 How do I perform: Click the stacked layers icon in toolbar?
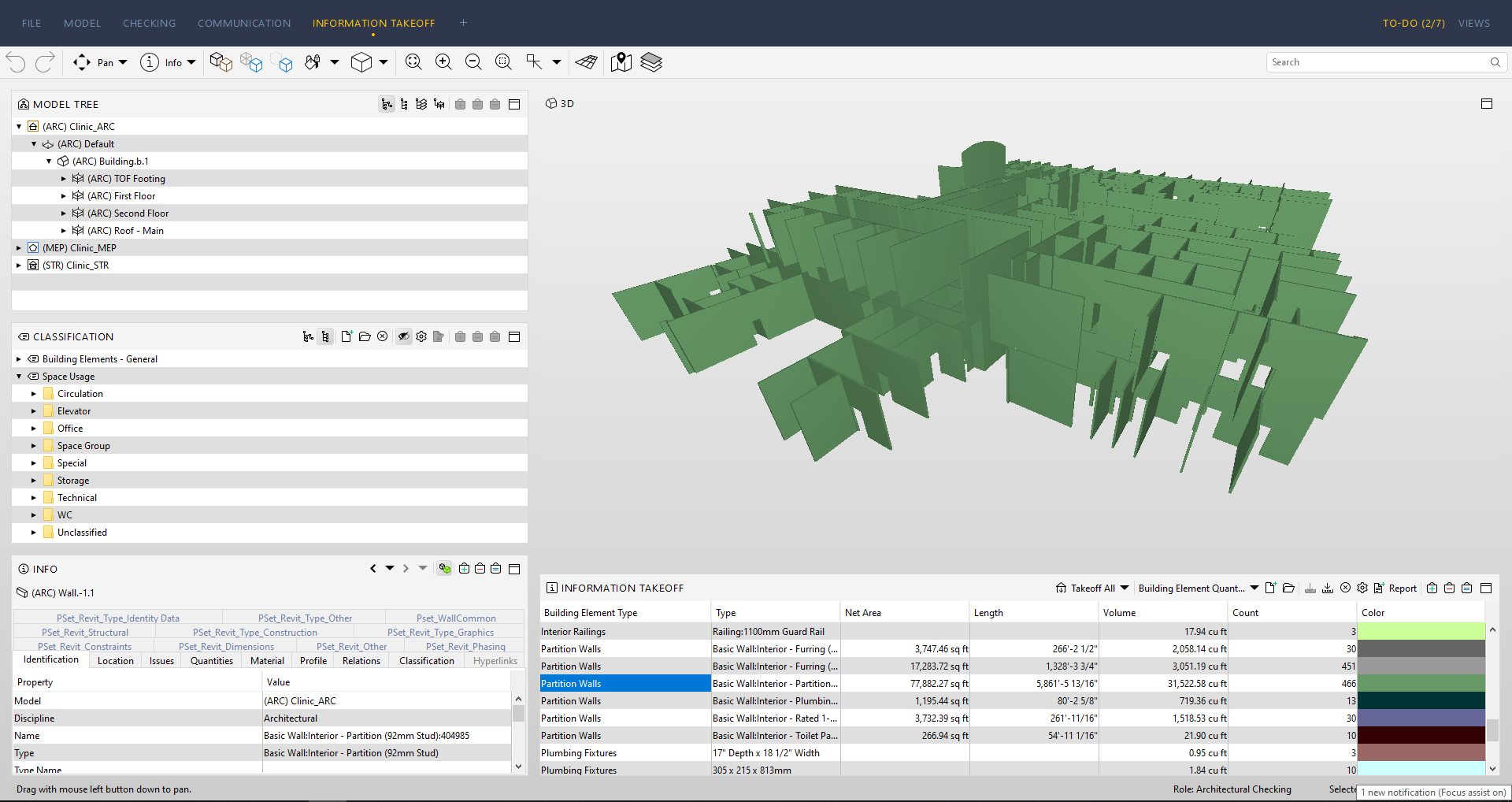click(651, 62)
